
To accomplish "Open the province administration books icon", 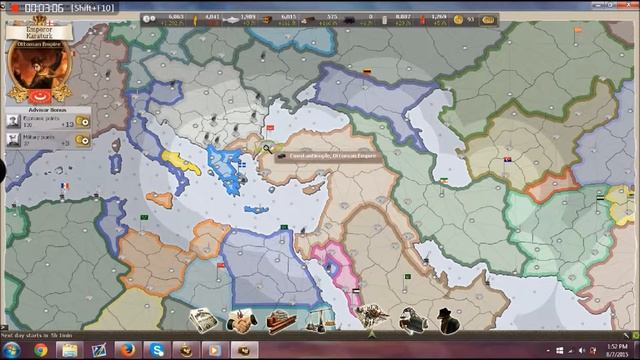I will click(280, 322).
